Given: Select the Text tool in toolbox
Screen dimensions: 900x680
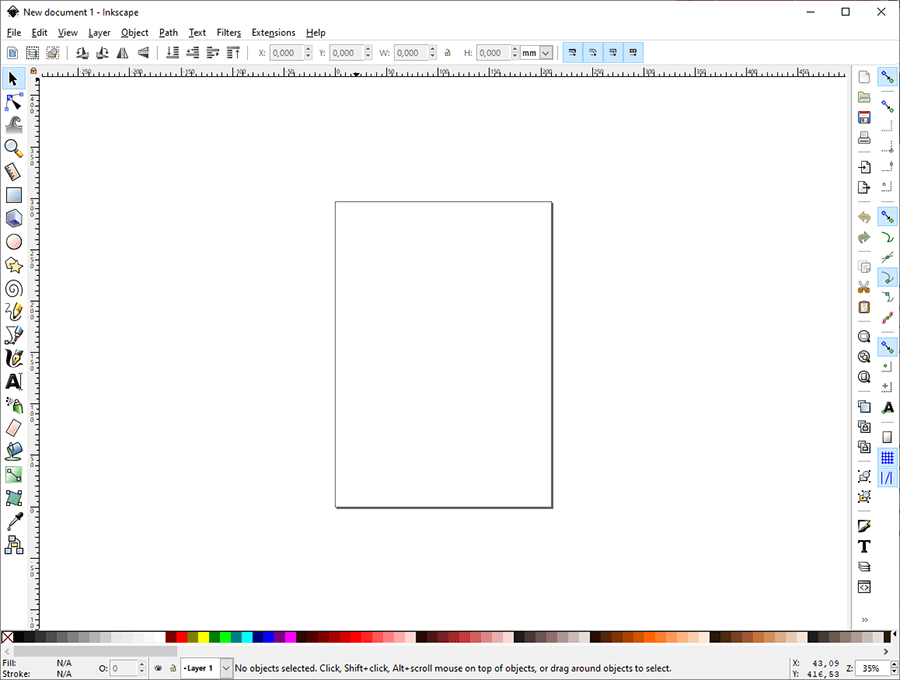Looking at the screenshot, I should click(13, 382).
